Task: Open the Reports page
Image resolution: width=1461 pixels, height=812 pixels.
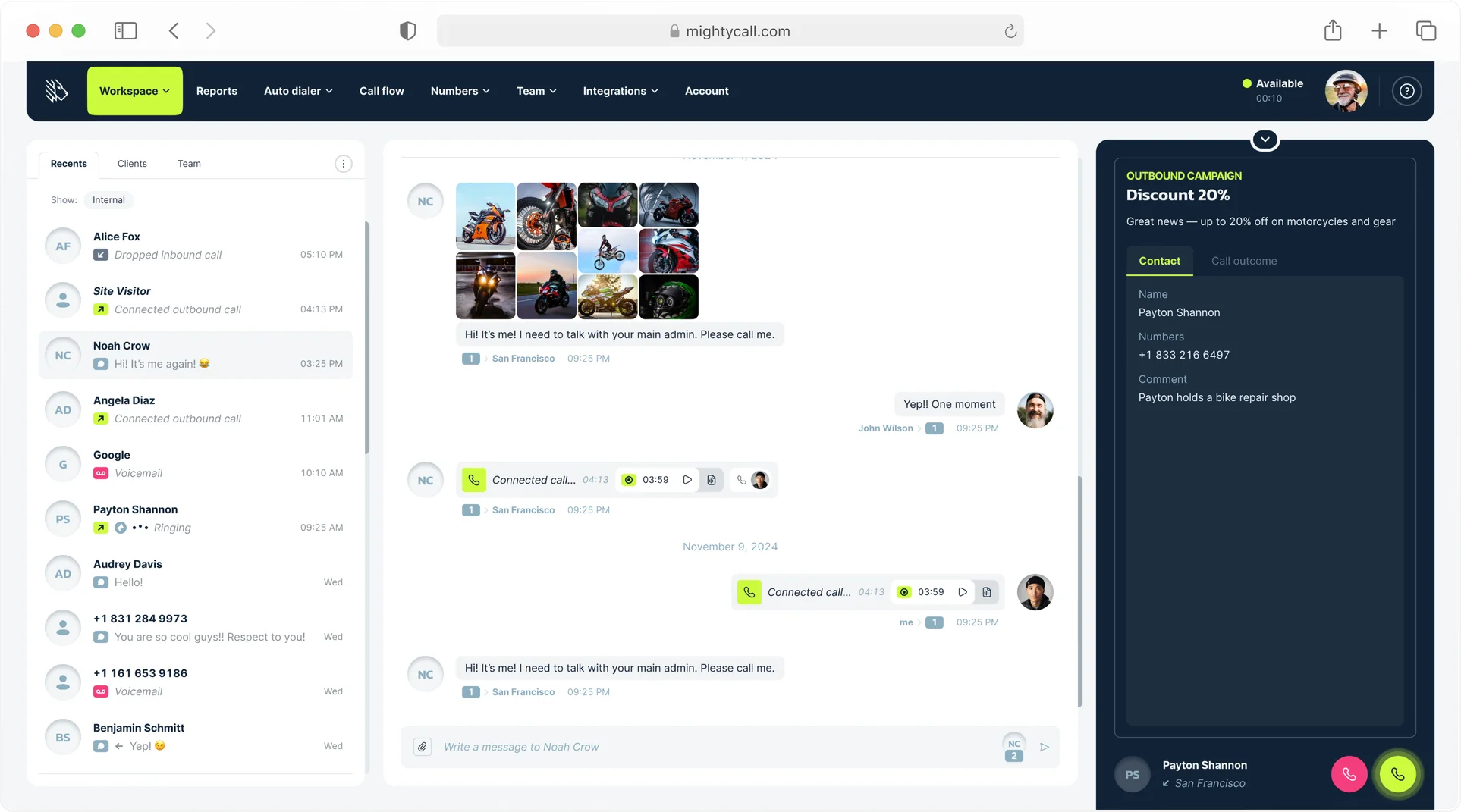Action: pos(216,91)
